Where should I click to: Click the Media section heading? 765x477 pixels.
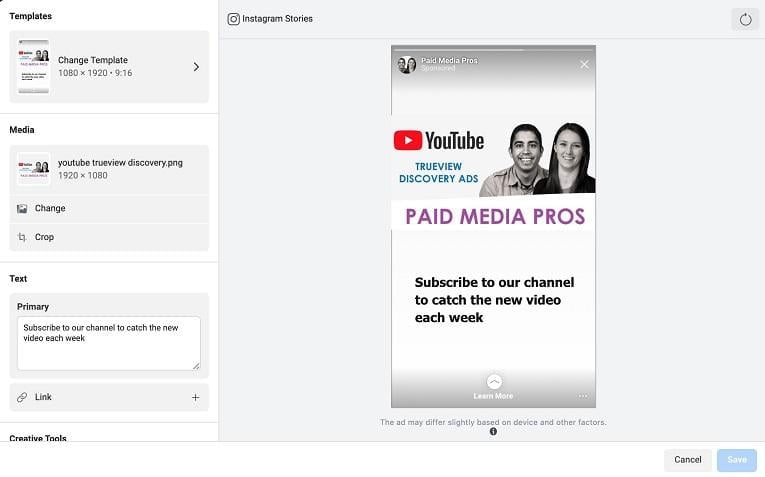click(x=21, y=130)
